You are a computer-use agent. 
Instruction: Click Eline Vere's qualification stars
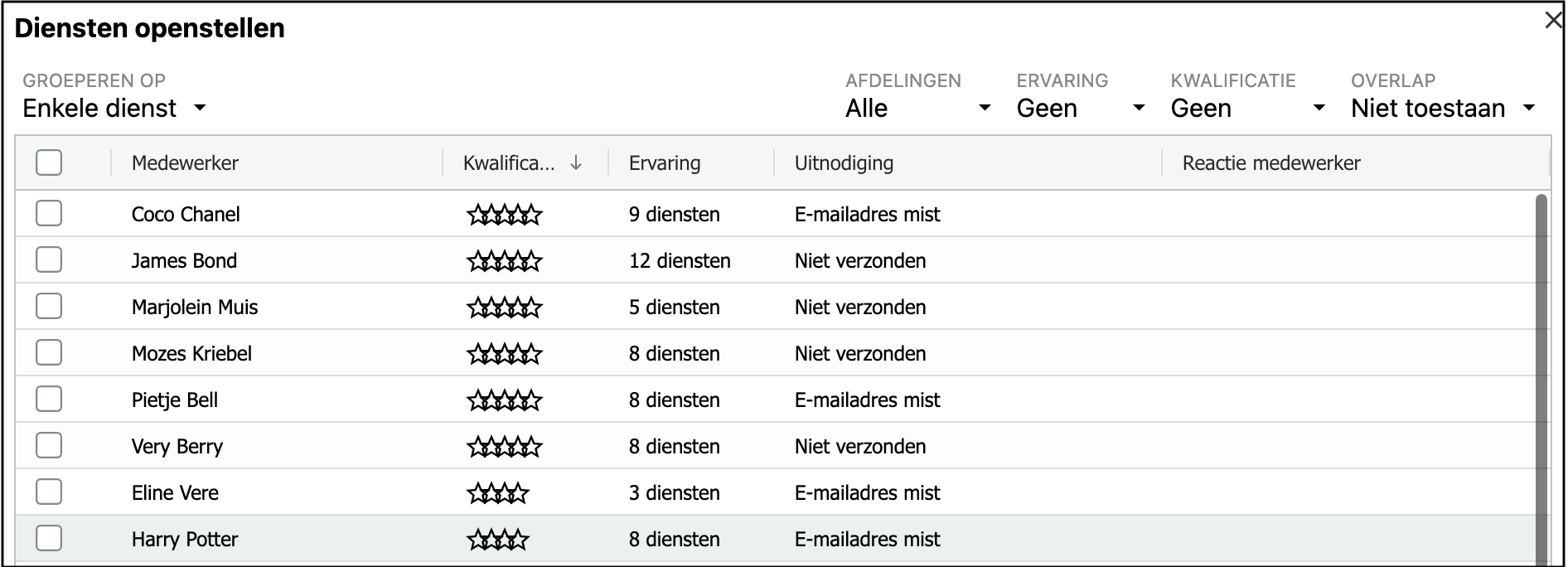[x=497, y=493]
